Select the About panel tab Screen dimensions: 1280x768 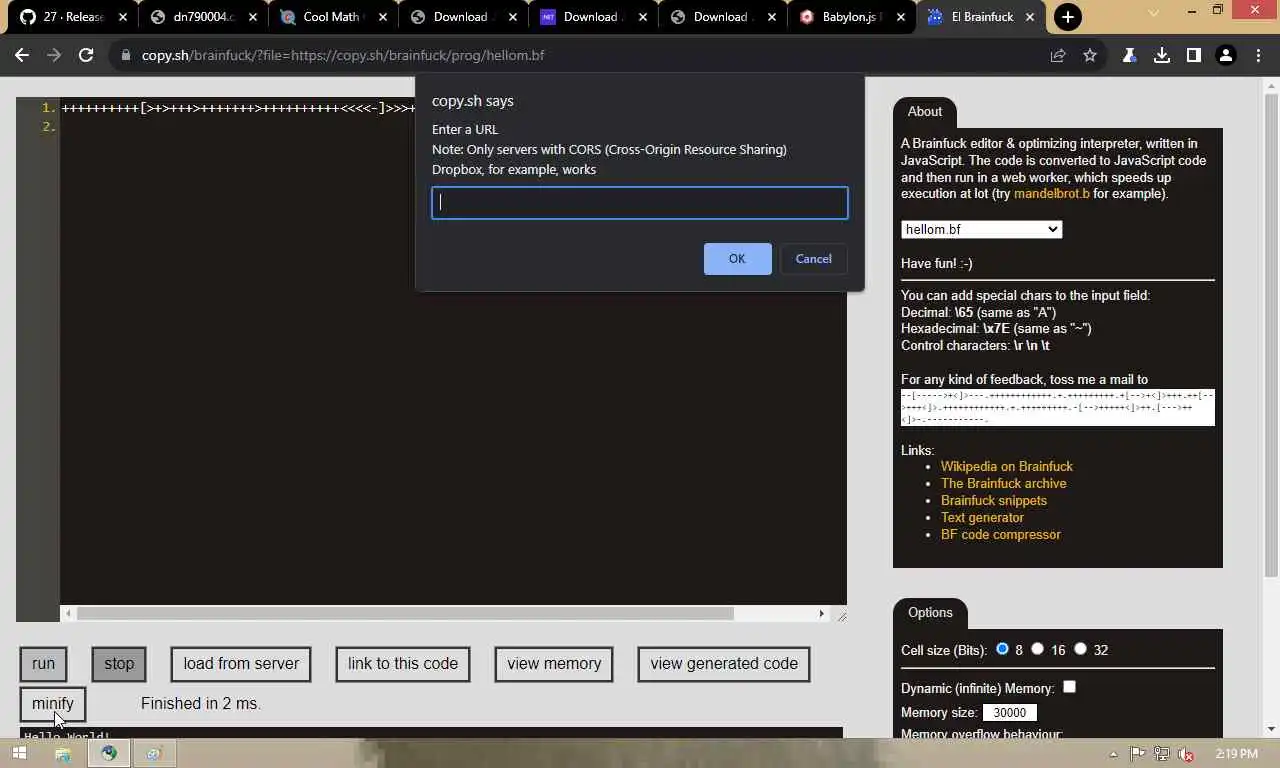coord(924,111)
